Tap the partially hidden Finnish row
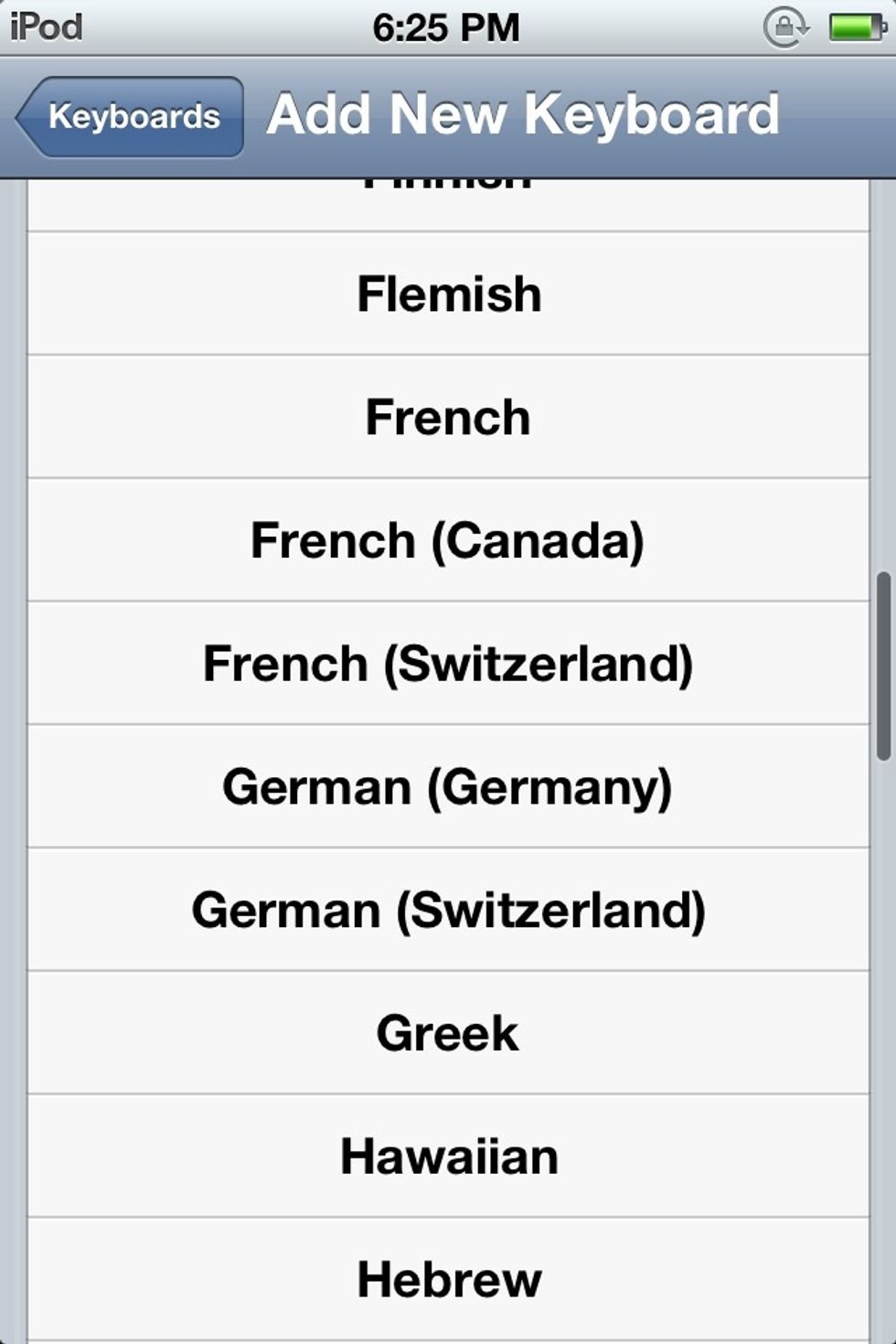The height and width of the screenshot is (1344, 896). pos(448,203)
